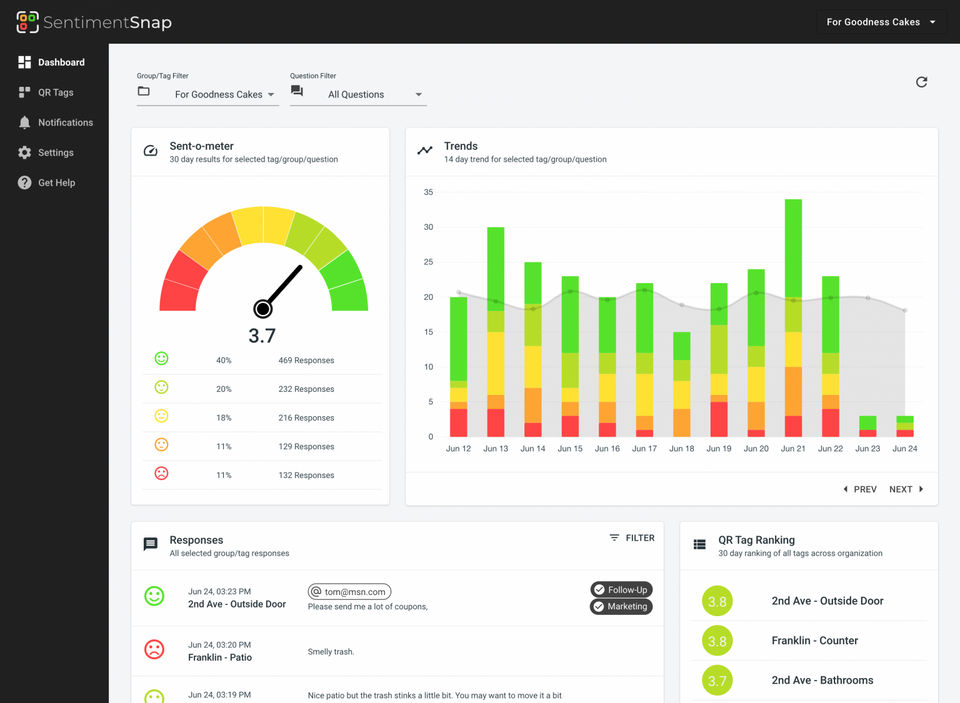
Task: Click red sad face on Franklin - Patio response
Action: tap(154, 649)
